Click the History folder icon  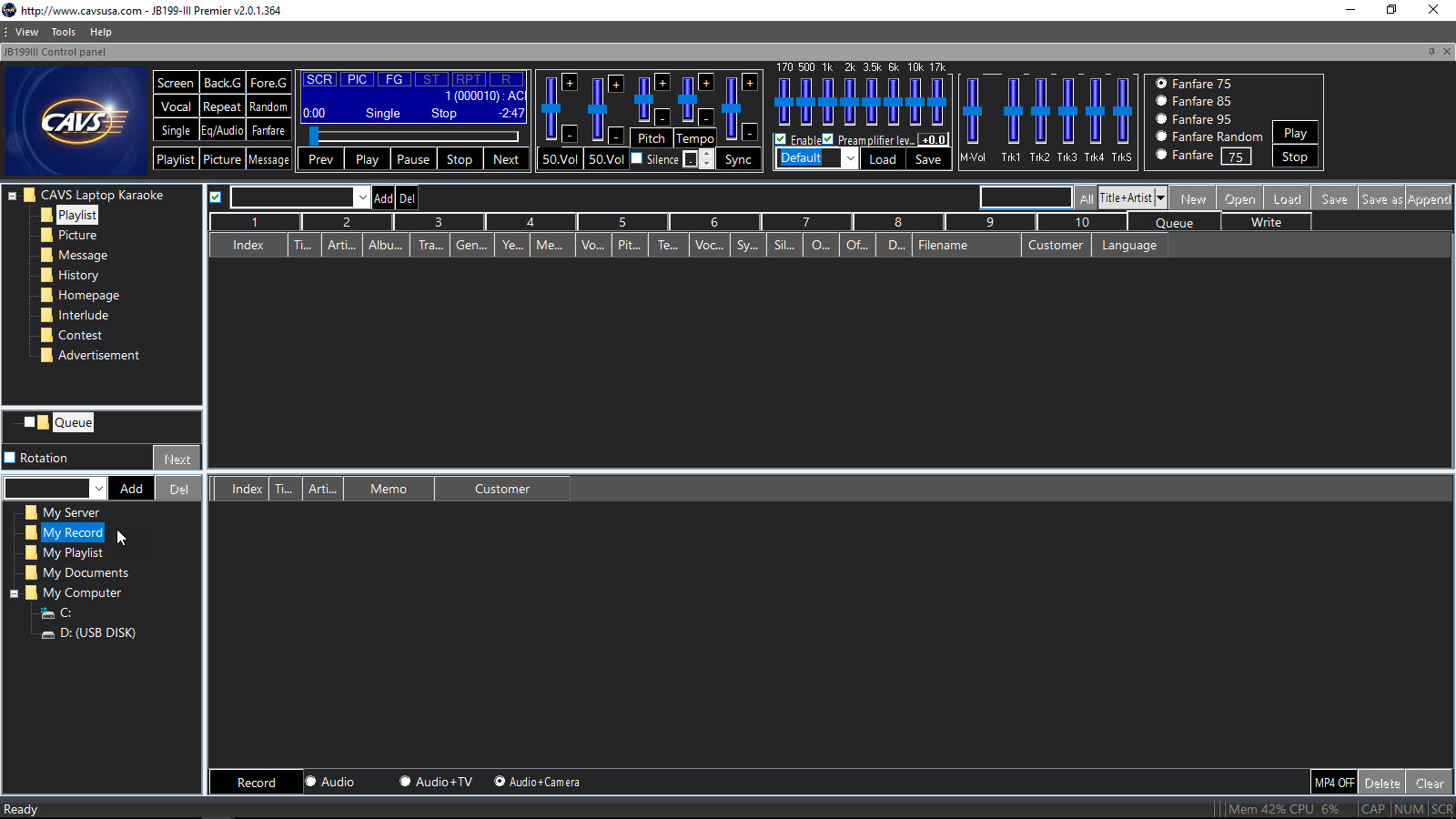46,275
